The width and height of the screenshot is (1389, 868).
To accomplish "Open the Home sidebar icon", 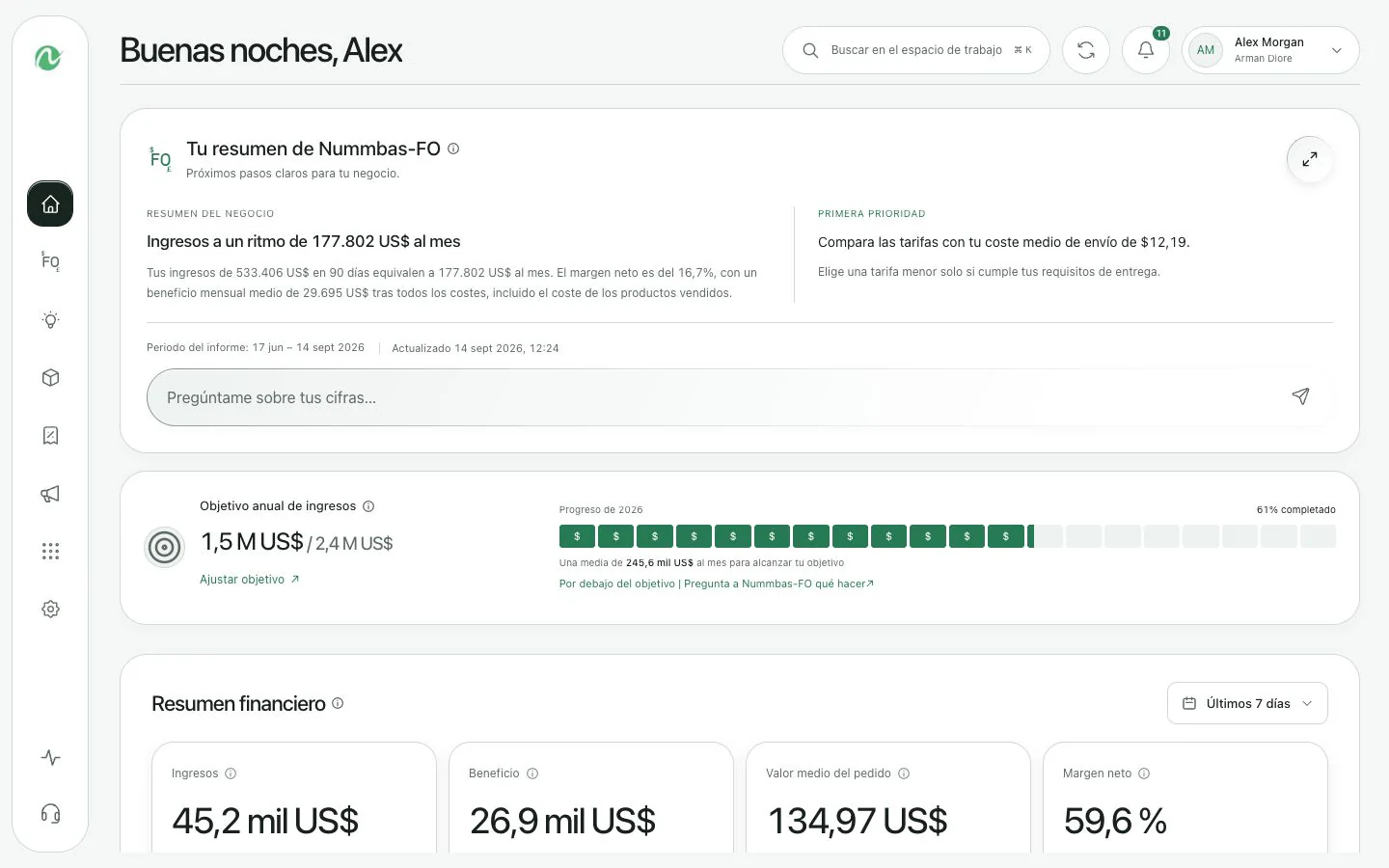I will coord(50,203).
